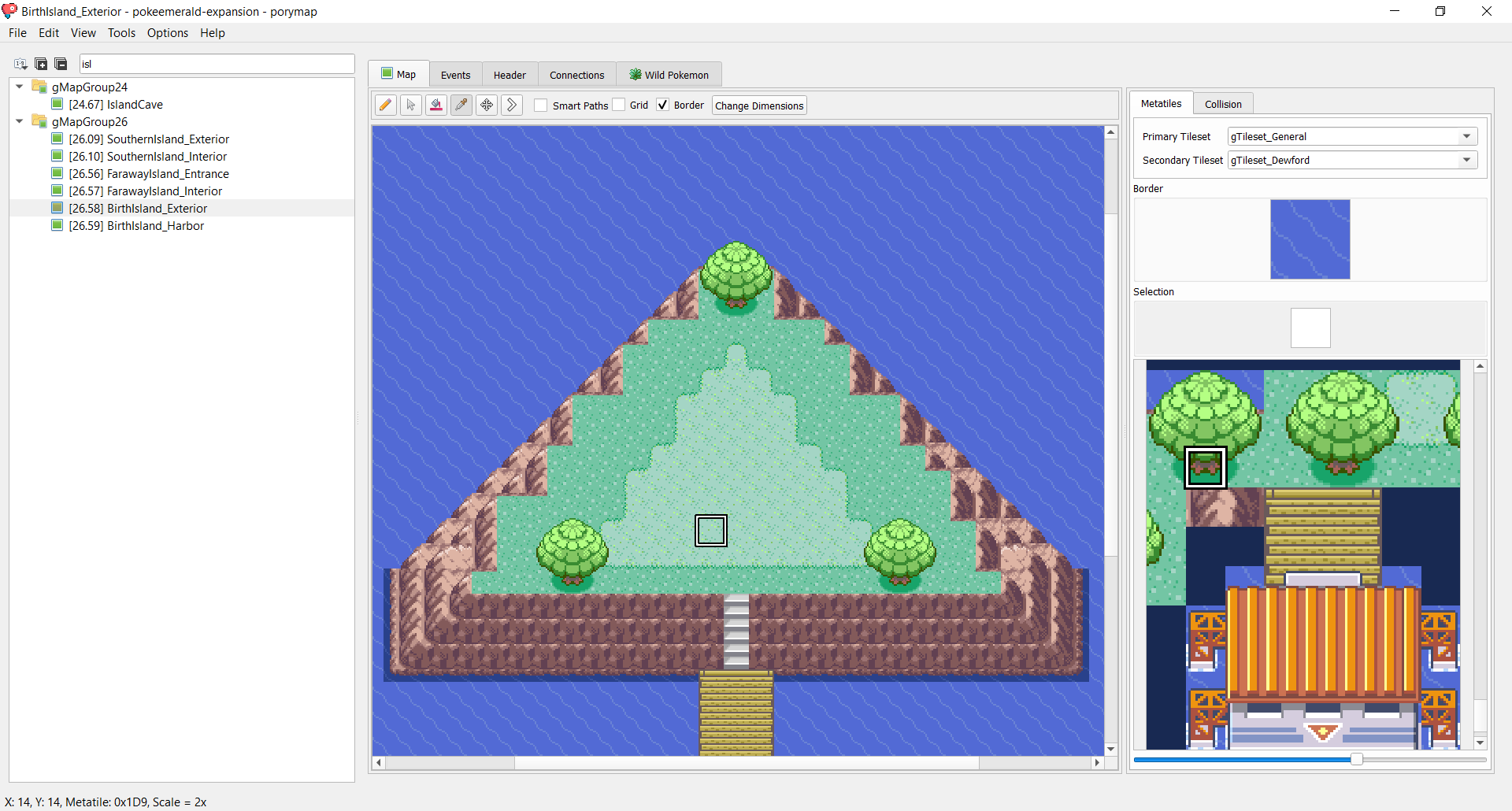Click the gMapGroup26 folder icon
This screenshot has height=811, width=1512.
(39, 121)
